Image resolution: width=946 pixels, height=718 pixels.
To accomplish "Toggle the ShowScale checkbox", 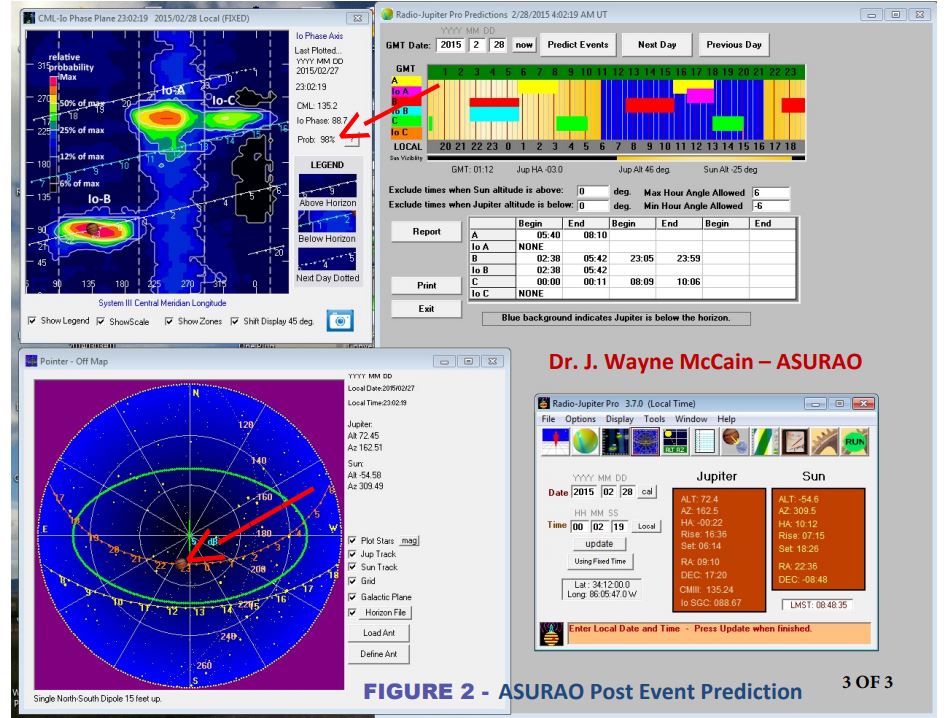I will pos(101,321).
